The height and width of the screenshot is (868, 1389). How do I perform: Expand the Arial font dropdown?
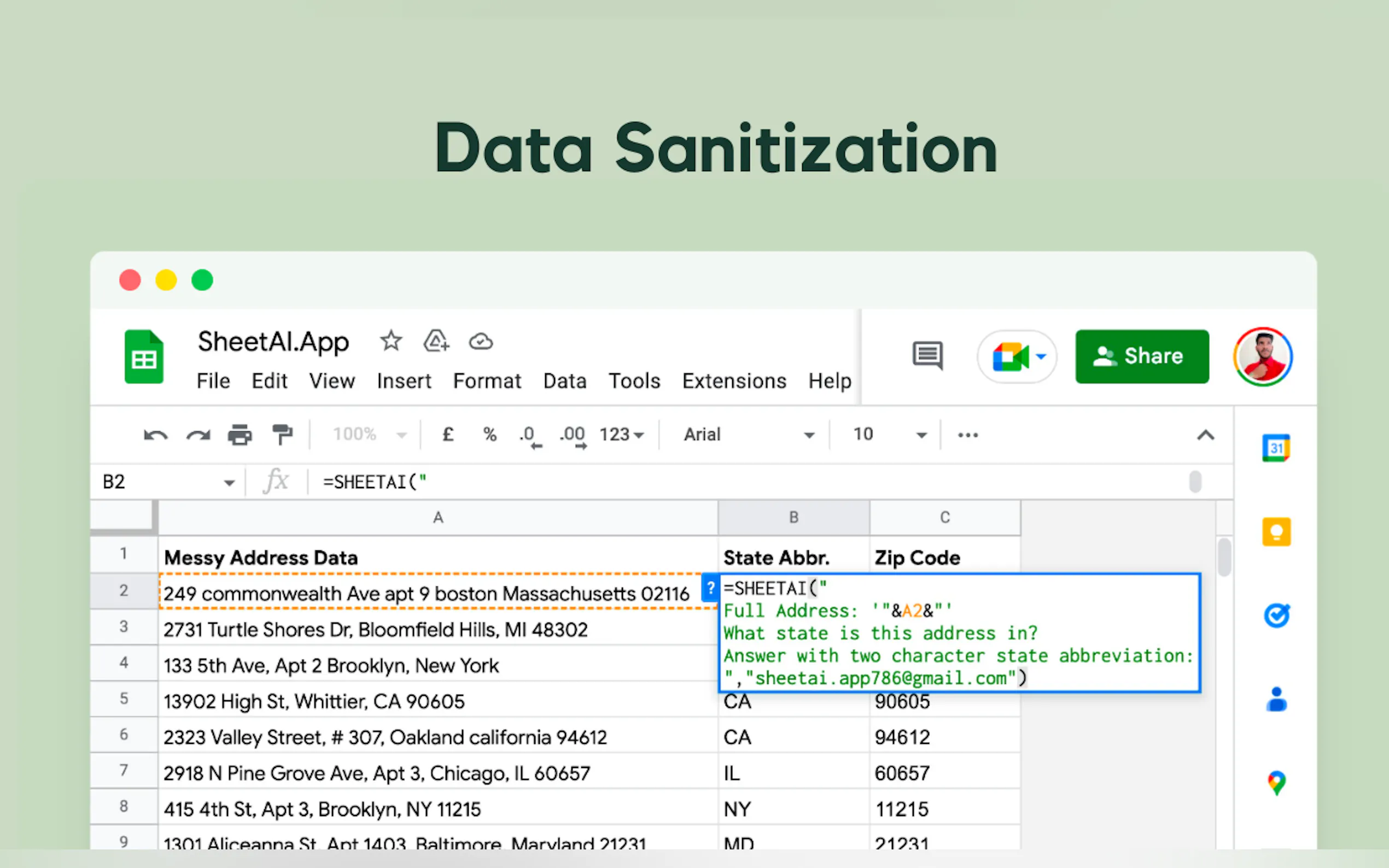pos(749,435)
